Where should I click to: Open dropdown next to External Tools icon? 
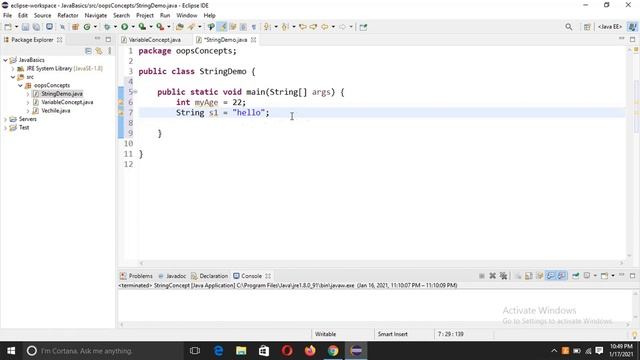pyautogui.click(x=169, y=27)
